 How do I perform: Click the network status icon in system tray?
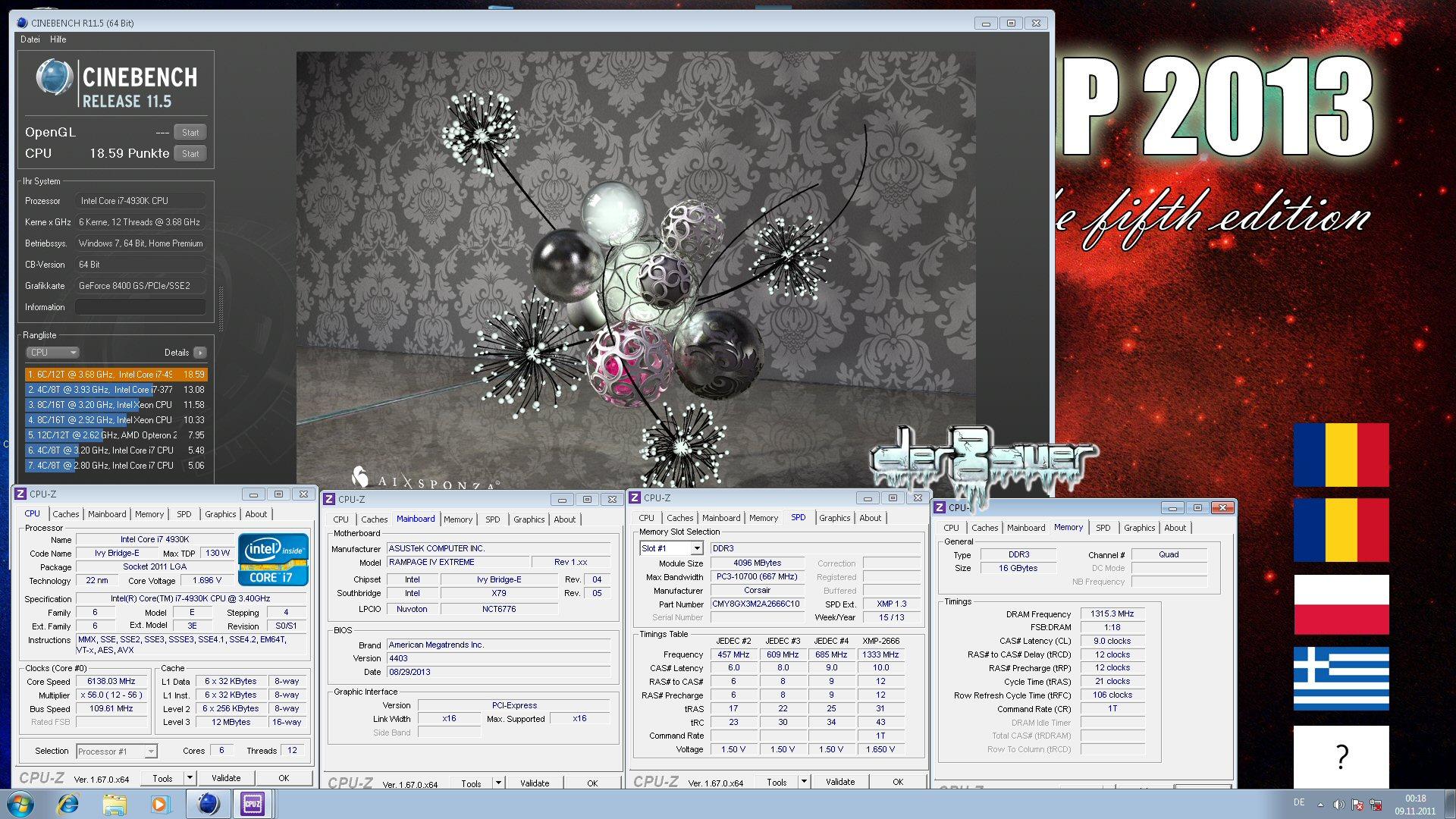click(x=1375, y=805)
